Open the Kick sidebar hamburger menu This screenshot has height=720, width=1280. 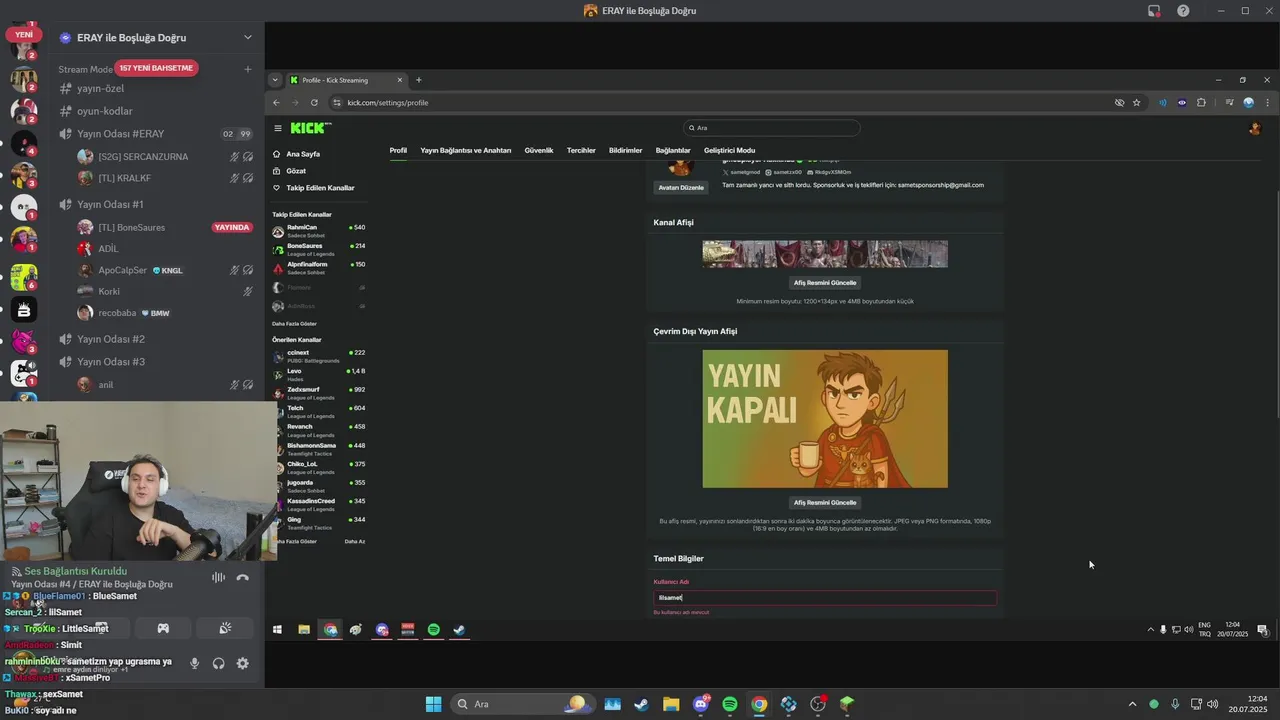(x=278, y=128)
